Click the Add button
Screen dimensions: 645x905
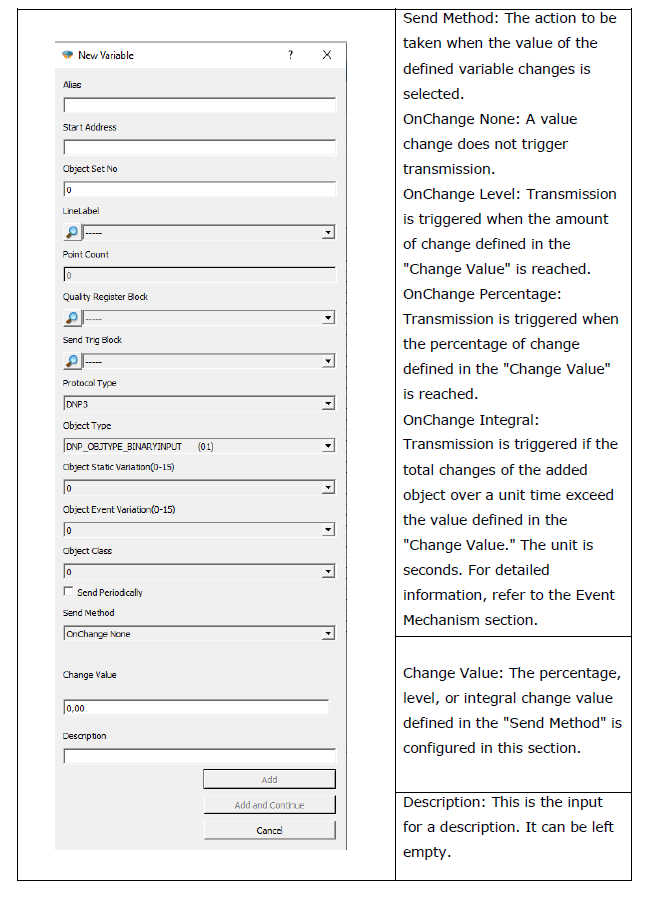[269, 779]
